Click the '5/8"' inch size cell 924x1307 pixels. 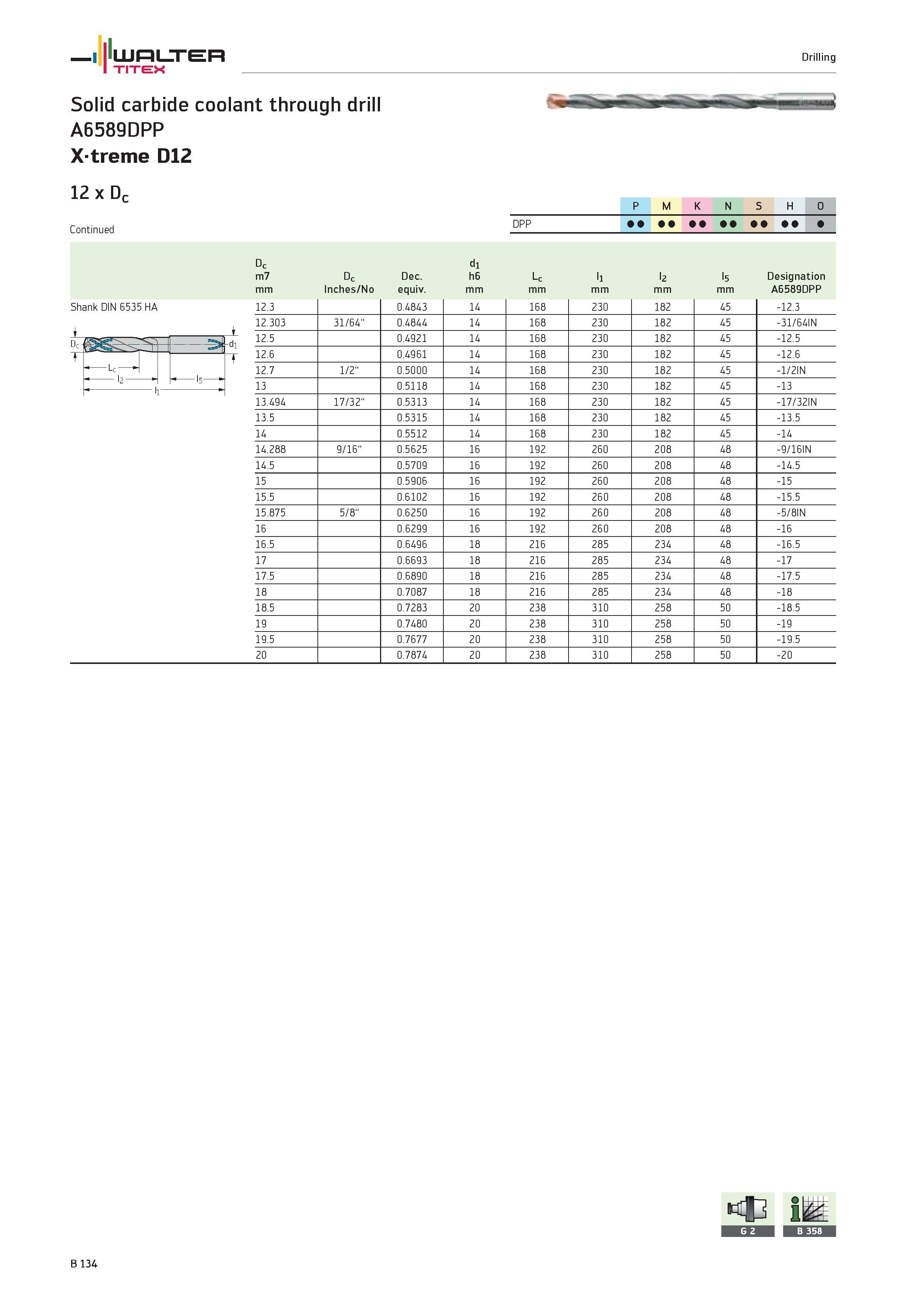[349, 513]
